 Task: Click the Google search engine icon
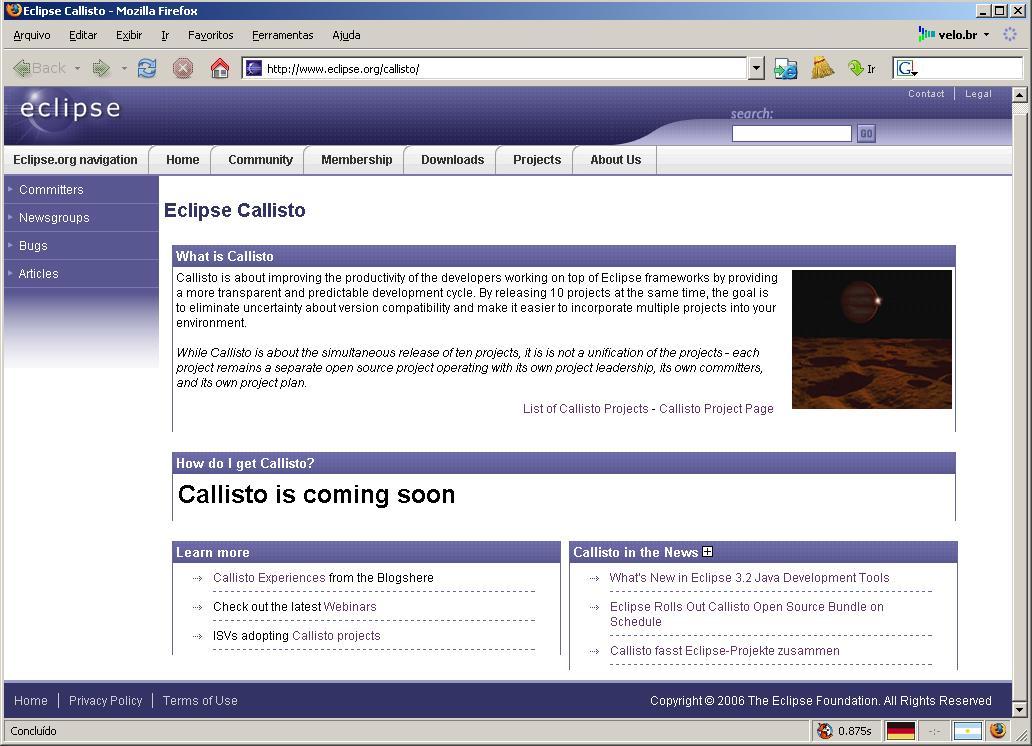907,68
